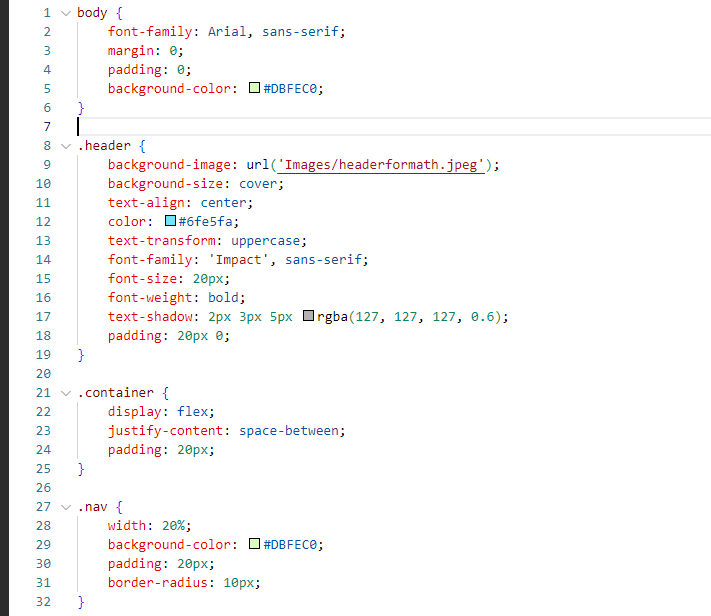Click the '.header' selector text
Viewport: 711px width, 616px height.
pyautogui.click(x=104, y=146)
